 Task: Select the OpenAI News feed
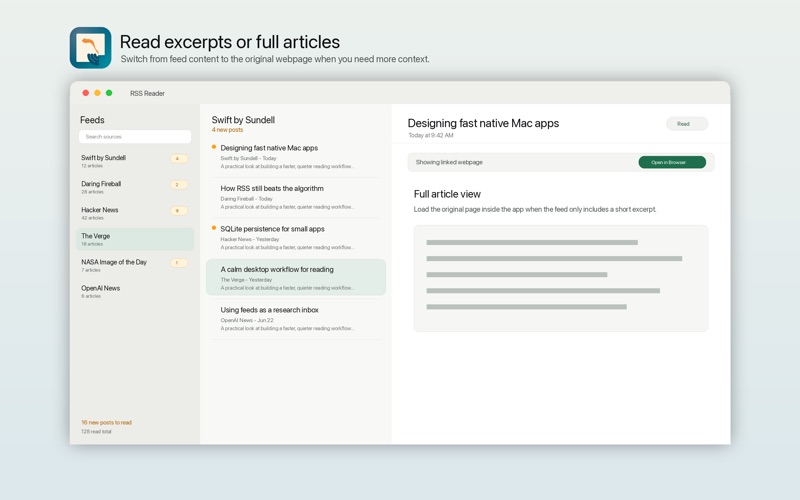tap(135, 291)
